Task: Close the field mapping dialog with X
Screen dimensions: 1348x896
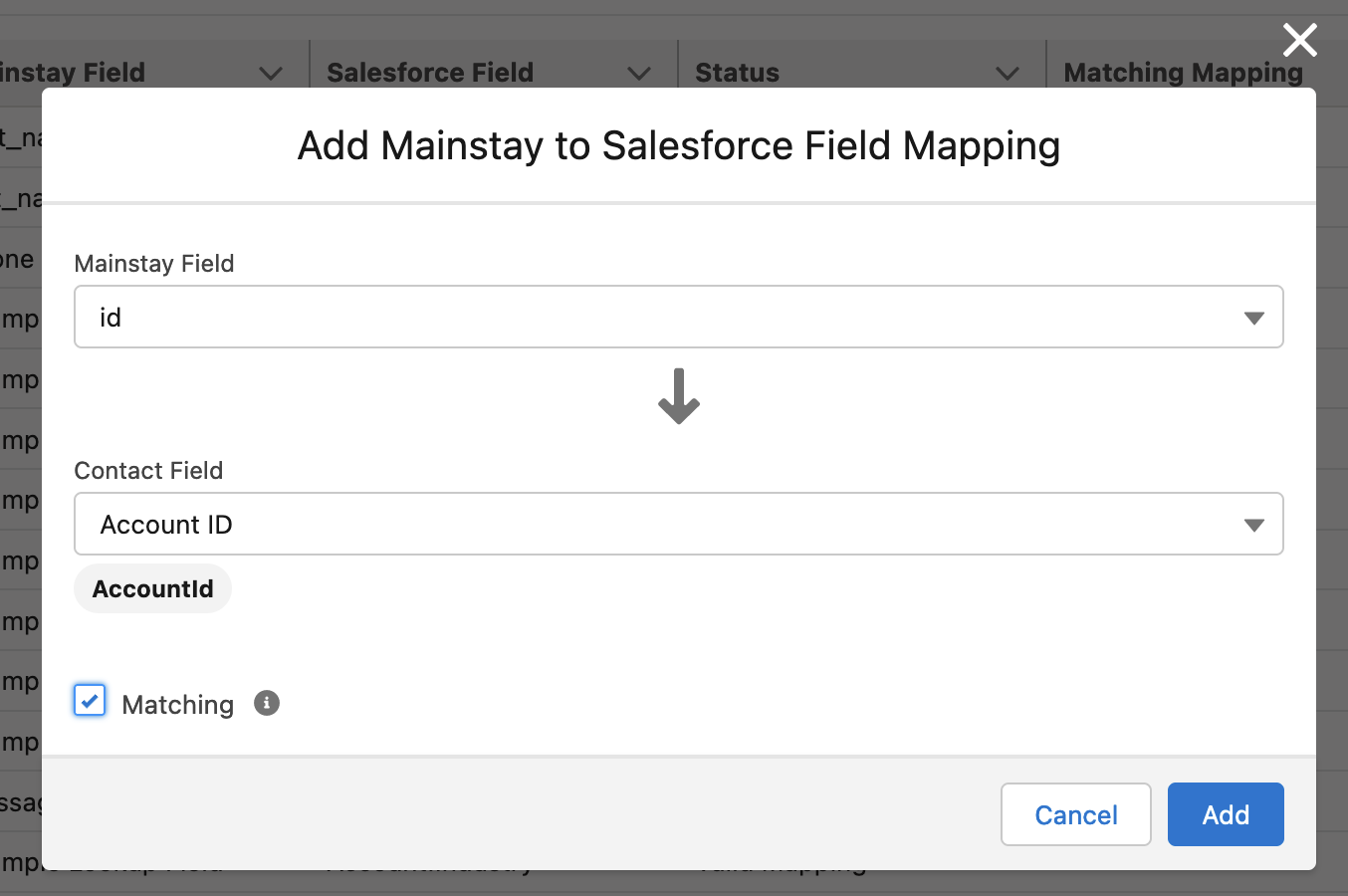Action: [x=1300, y=41]
